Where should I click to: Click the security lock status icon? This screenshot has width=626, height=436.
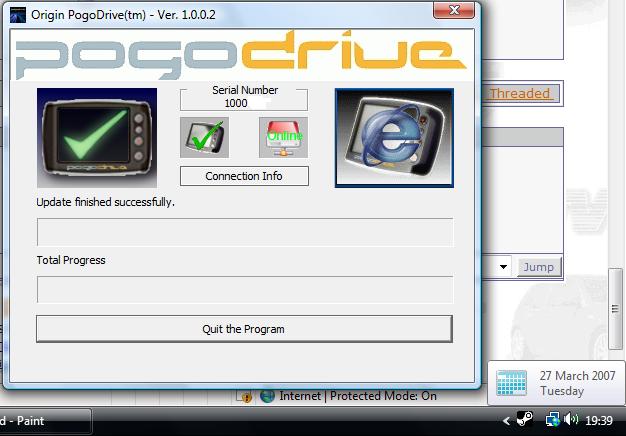tap(245, 396)
